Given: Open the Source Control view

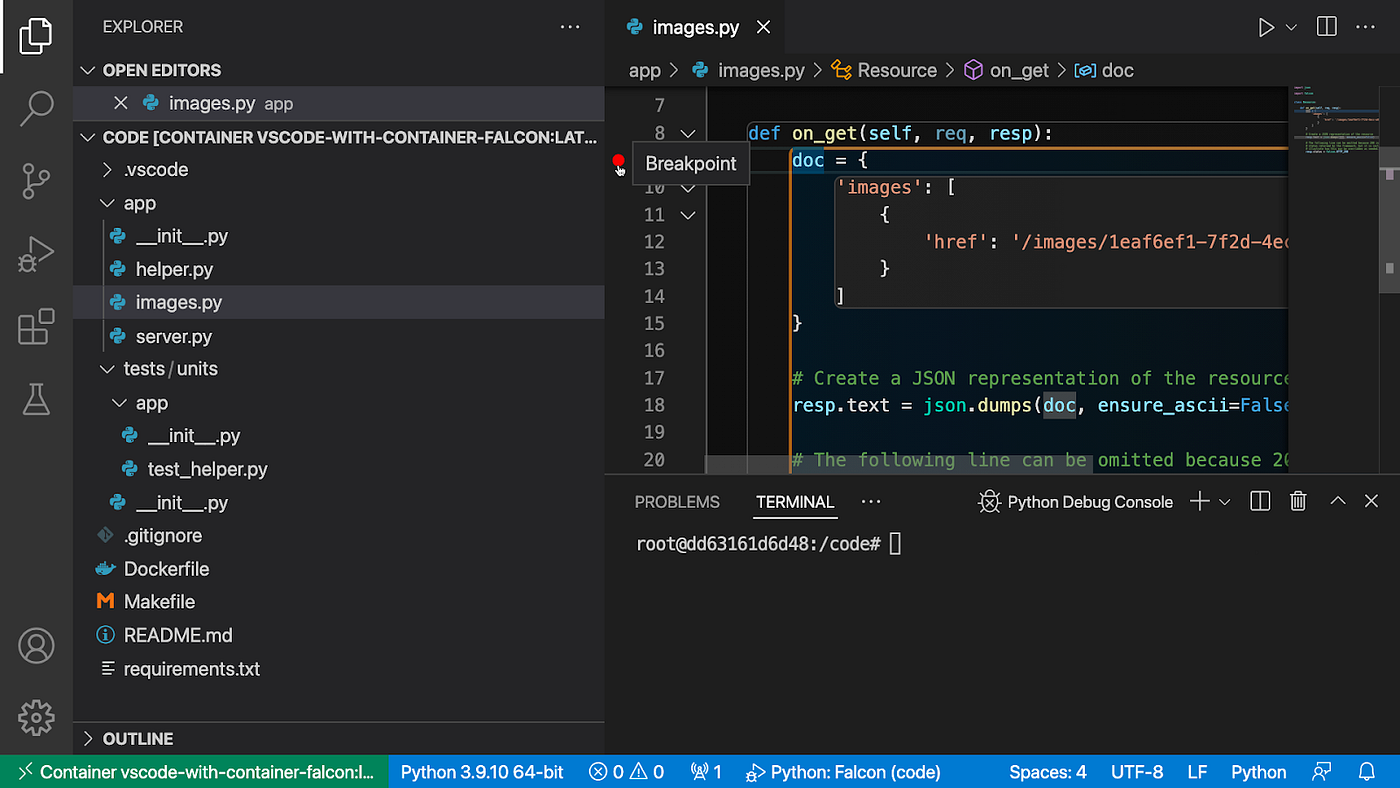Looking at the screenshot, I should pos(36,181).
